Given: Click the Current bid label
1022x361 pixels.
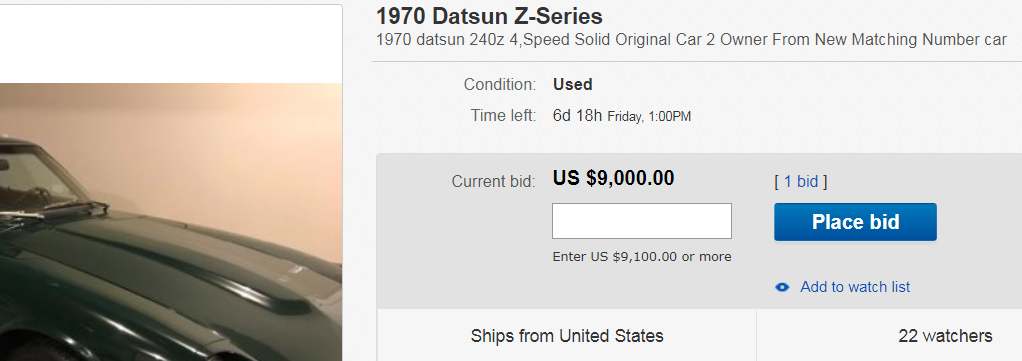Looking at the screenshot, I should tap(493, 182).
